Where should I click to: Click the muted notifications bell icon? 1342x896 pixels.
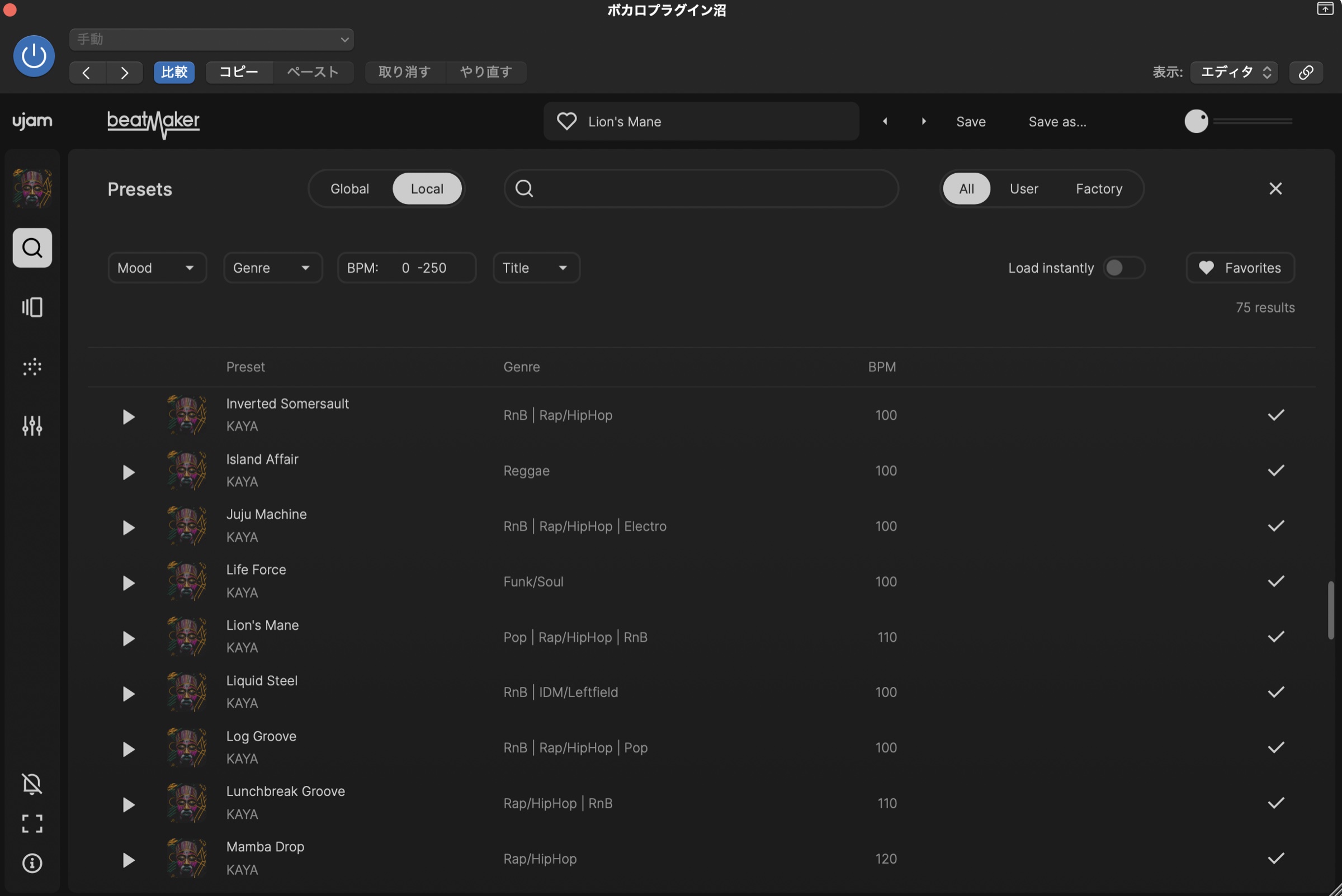point(32,784)
